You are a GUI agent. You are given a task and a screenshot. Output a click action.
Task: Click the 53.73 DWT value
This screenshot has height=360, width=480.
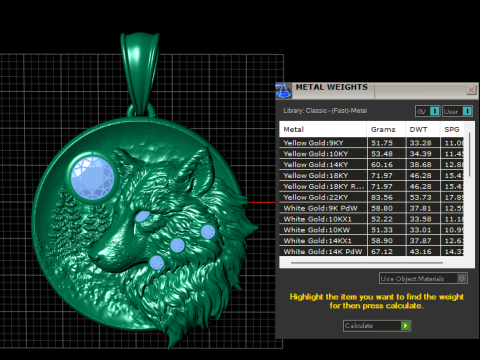pos(421,197)
